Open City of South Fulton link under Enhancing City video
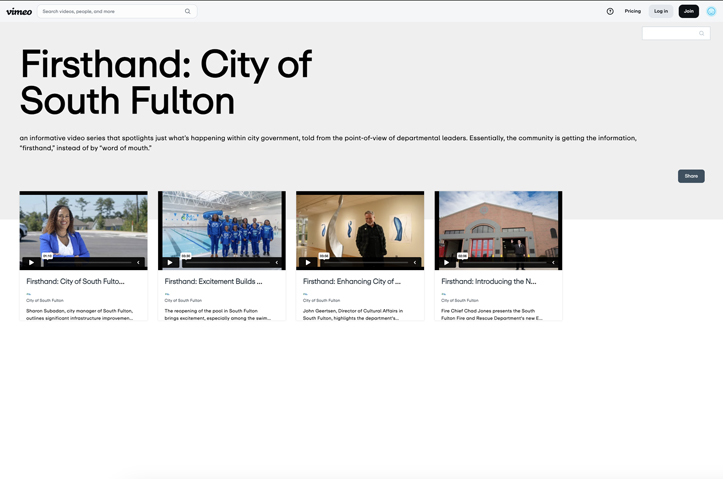723x479 pixels. pos(321,301)
